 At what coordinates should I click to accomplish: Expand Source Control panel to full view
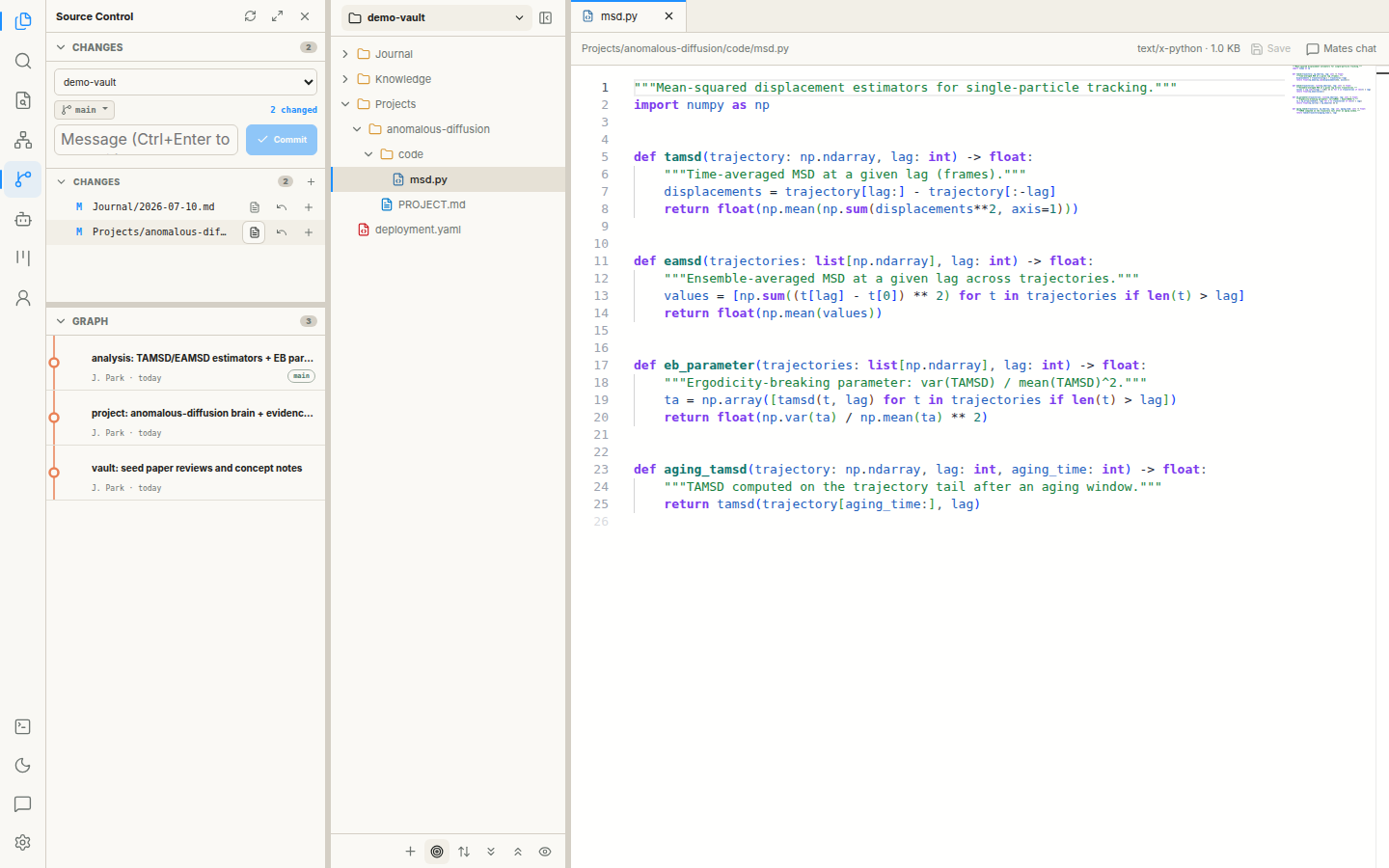click(x=278, y=16)
